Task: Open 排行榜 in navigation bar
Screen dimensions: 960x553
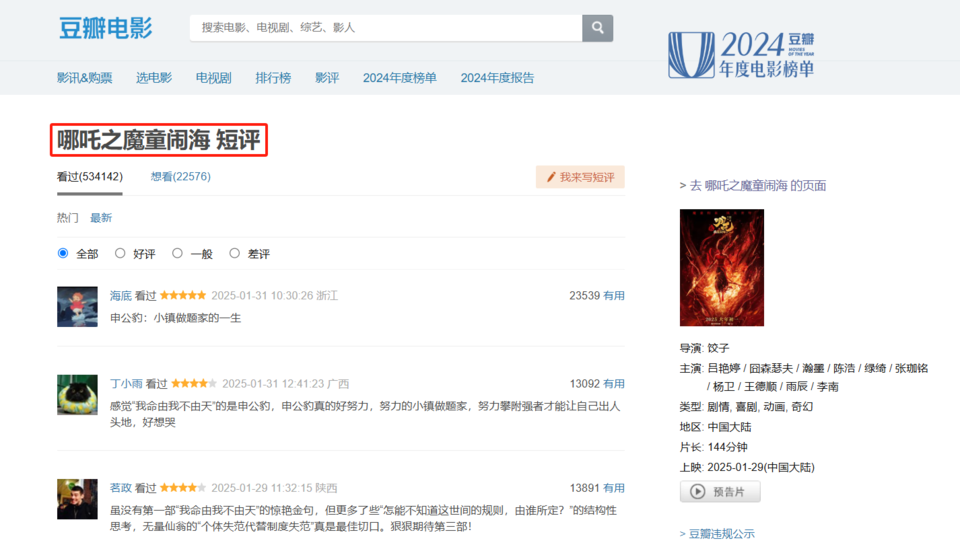Action: tap(273, 78)
